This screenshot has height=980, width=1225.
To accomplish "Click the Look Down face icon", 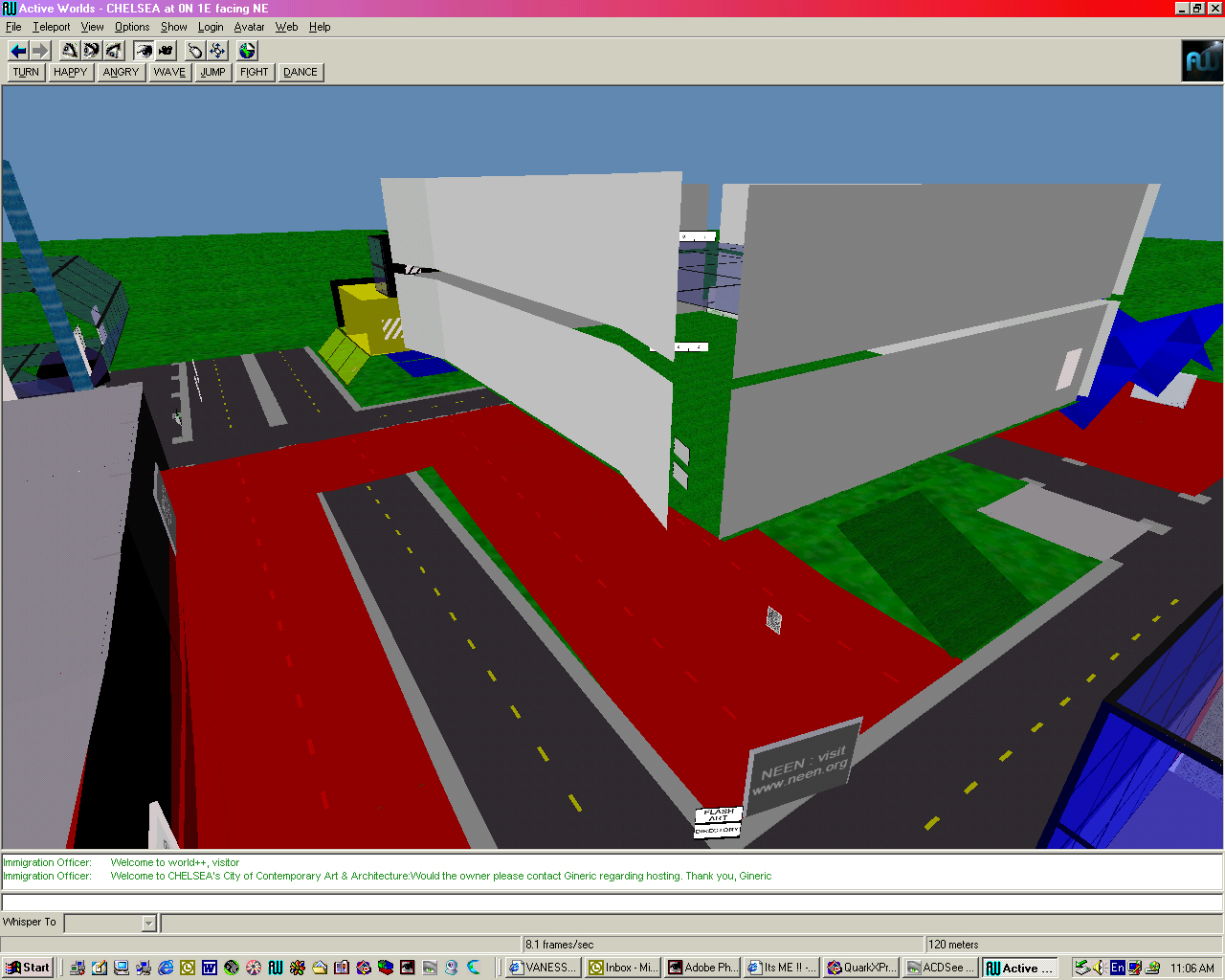I will 114,51.
